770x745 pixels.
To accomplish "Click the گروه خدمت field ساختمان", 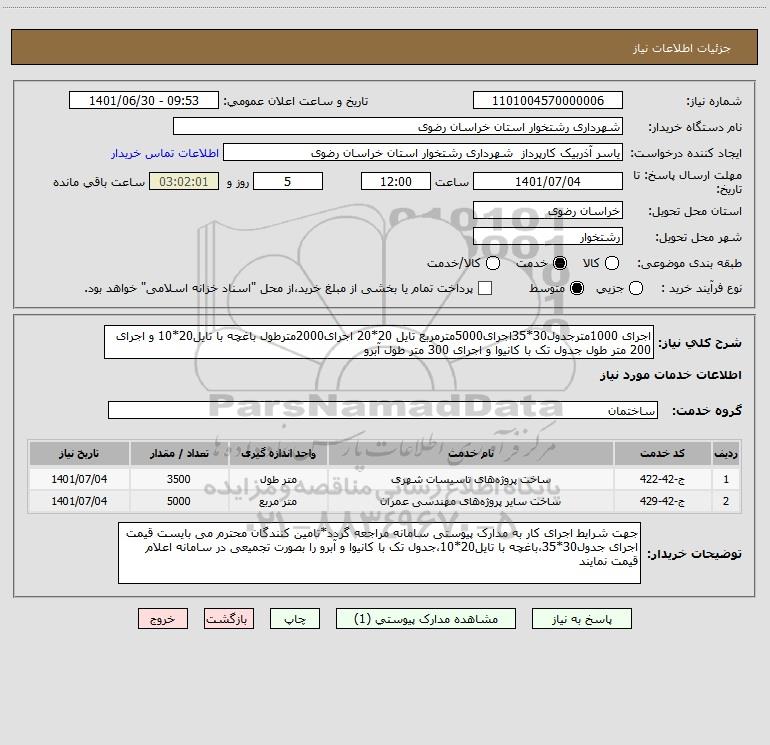I will [383, 410].
